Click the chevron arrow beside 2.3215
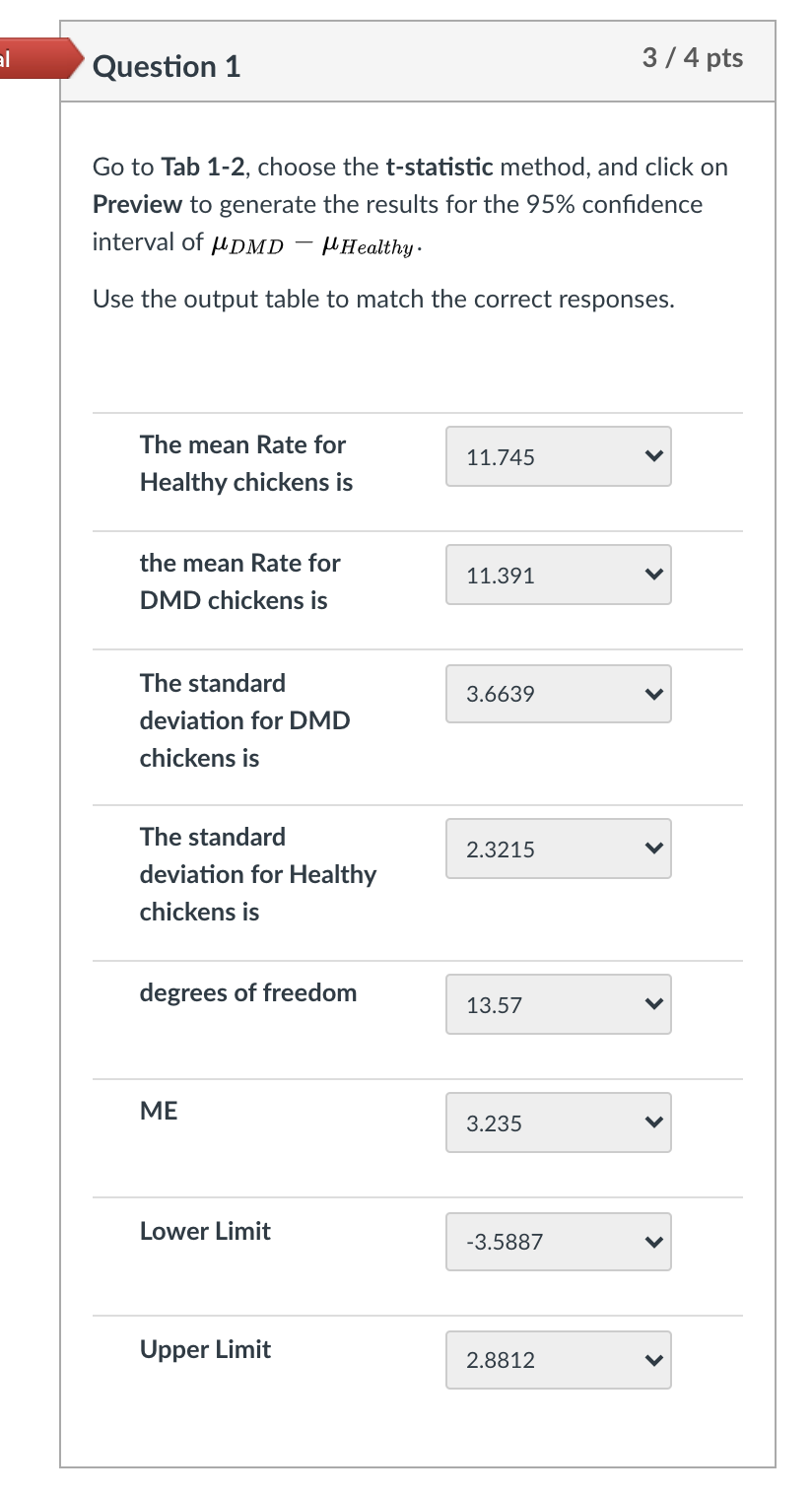Viewport: 812px width, 1496px height. point(651,849)
